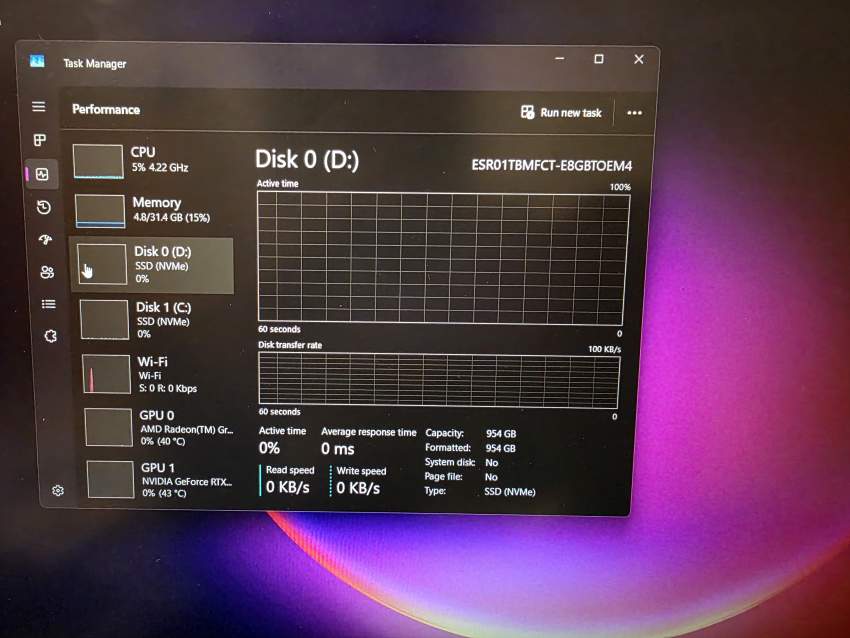Click the Disk 1 (C:) mini graph
The height and width of the screenshot is (638, 850).
click(x=104, y=320)
